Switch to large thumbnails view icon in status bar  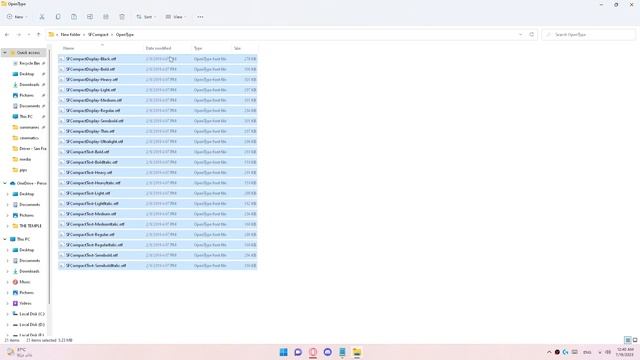(635, 340)
